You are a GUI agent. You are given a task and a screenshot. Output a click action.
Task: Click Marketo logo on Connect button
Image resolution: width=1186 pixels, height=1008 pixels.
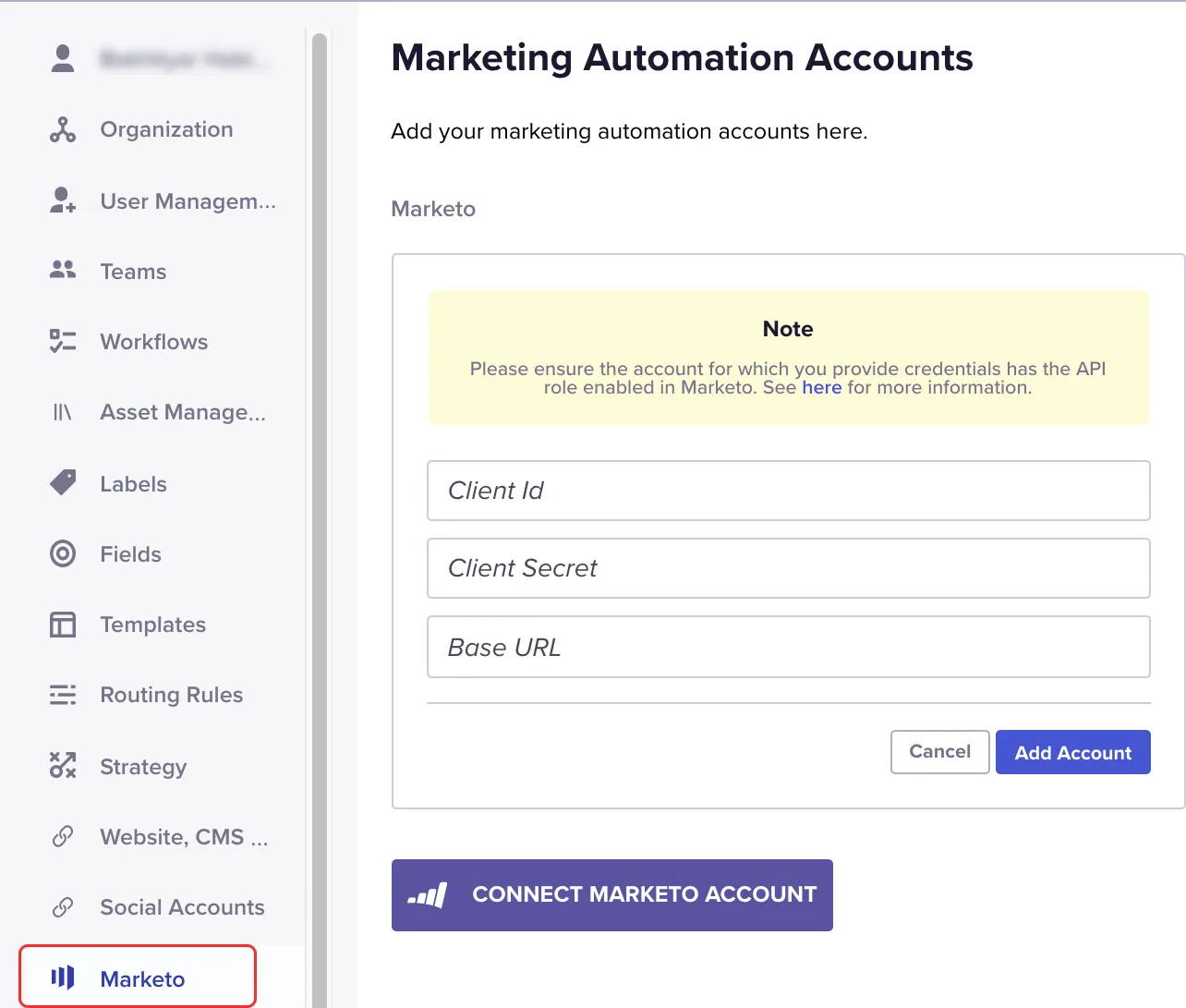(x=428, y=894)
